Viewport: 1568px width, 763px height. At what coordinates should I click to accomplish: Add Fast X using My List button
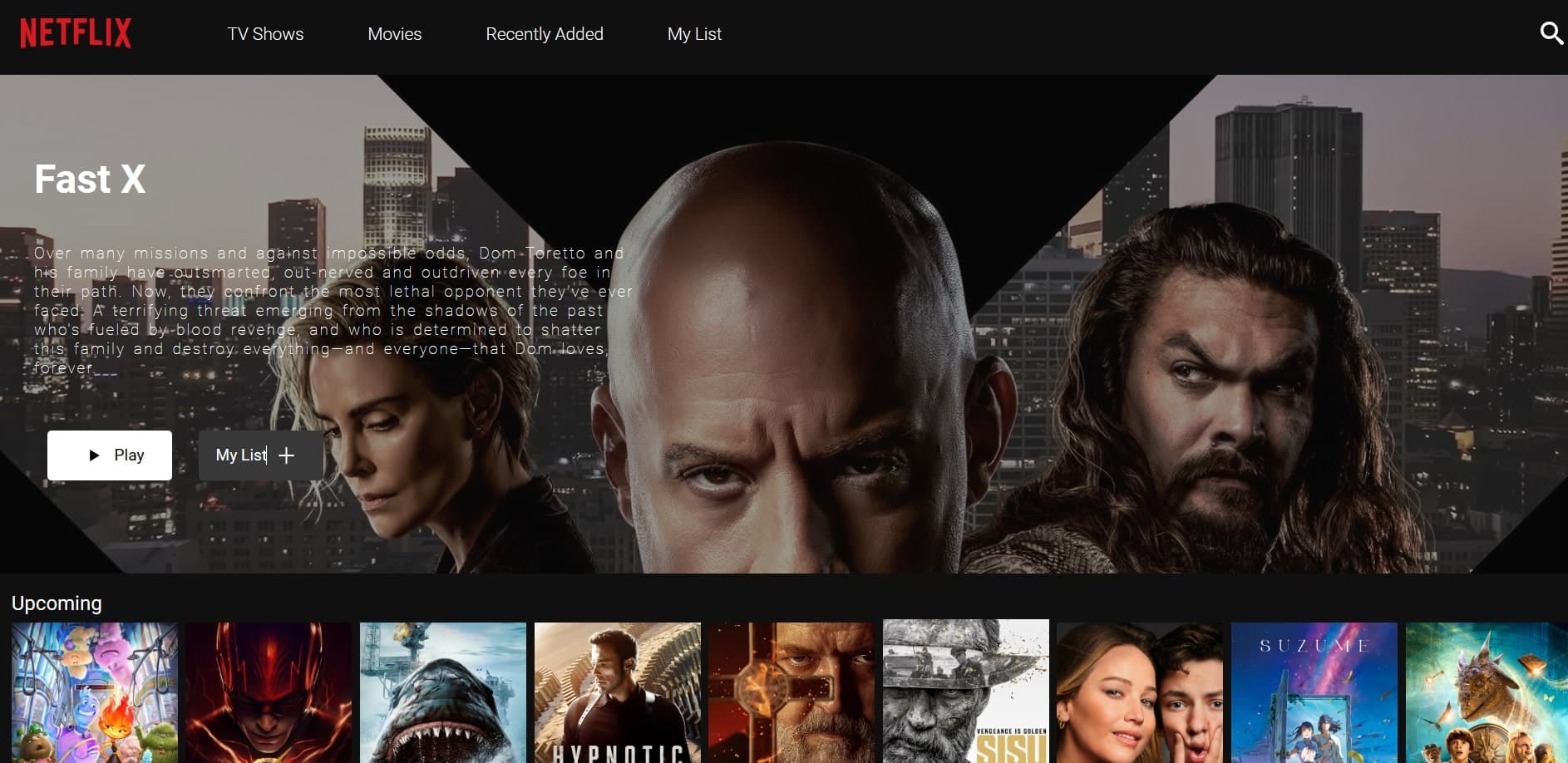[261, 455]
